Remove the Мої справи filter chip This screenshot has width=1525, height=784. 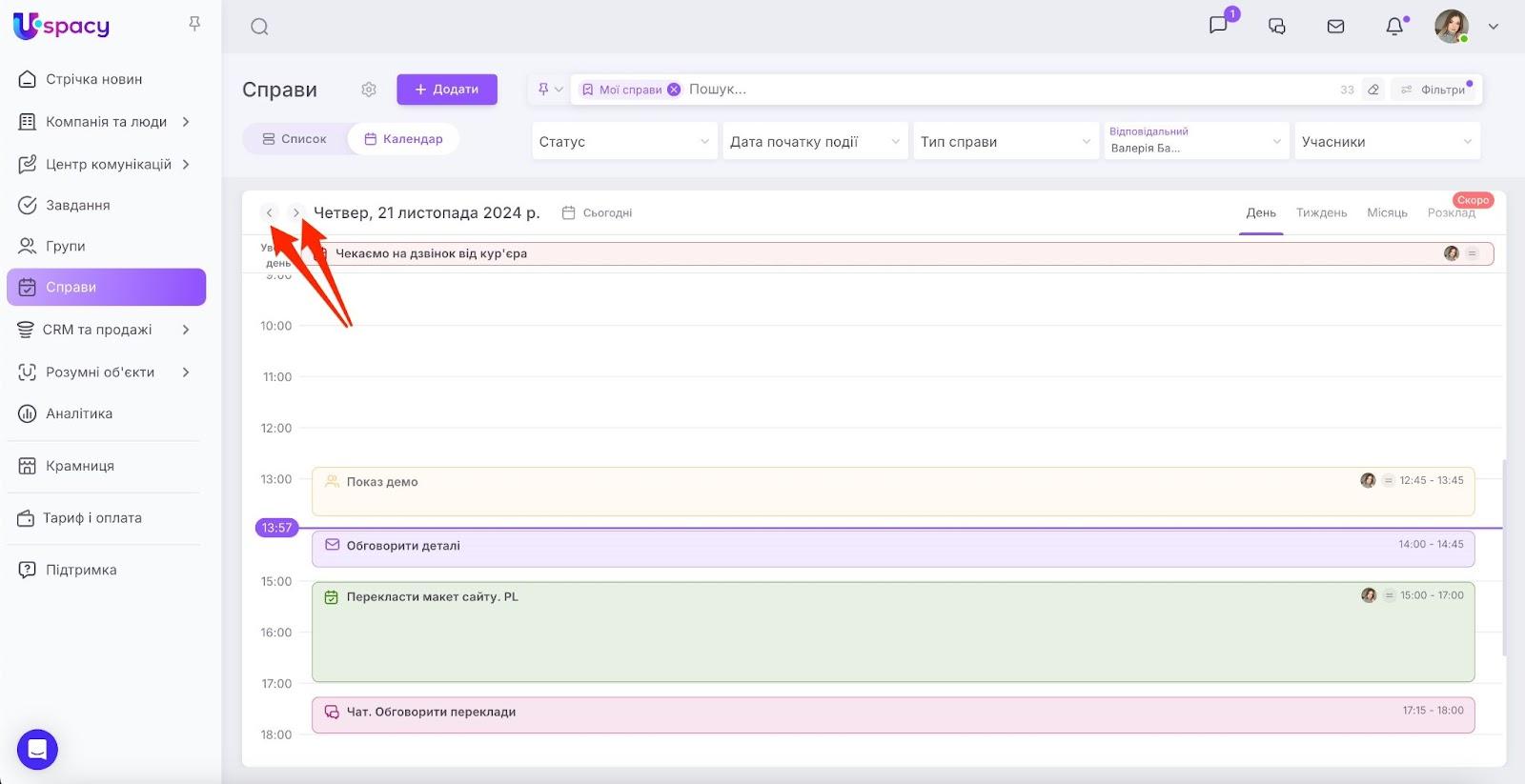coord(674,90)
